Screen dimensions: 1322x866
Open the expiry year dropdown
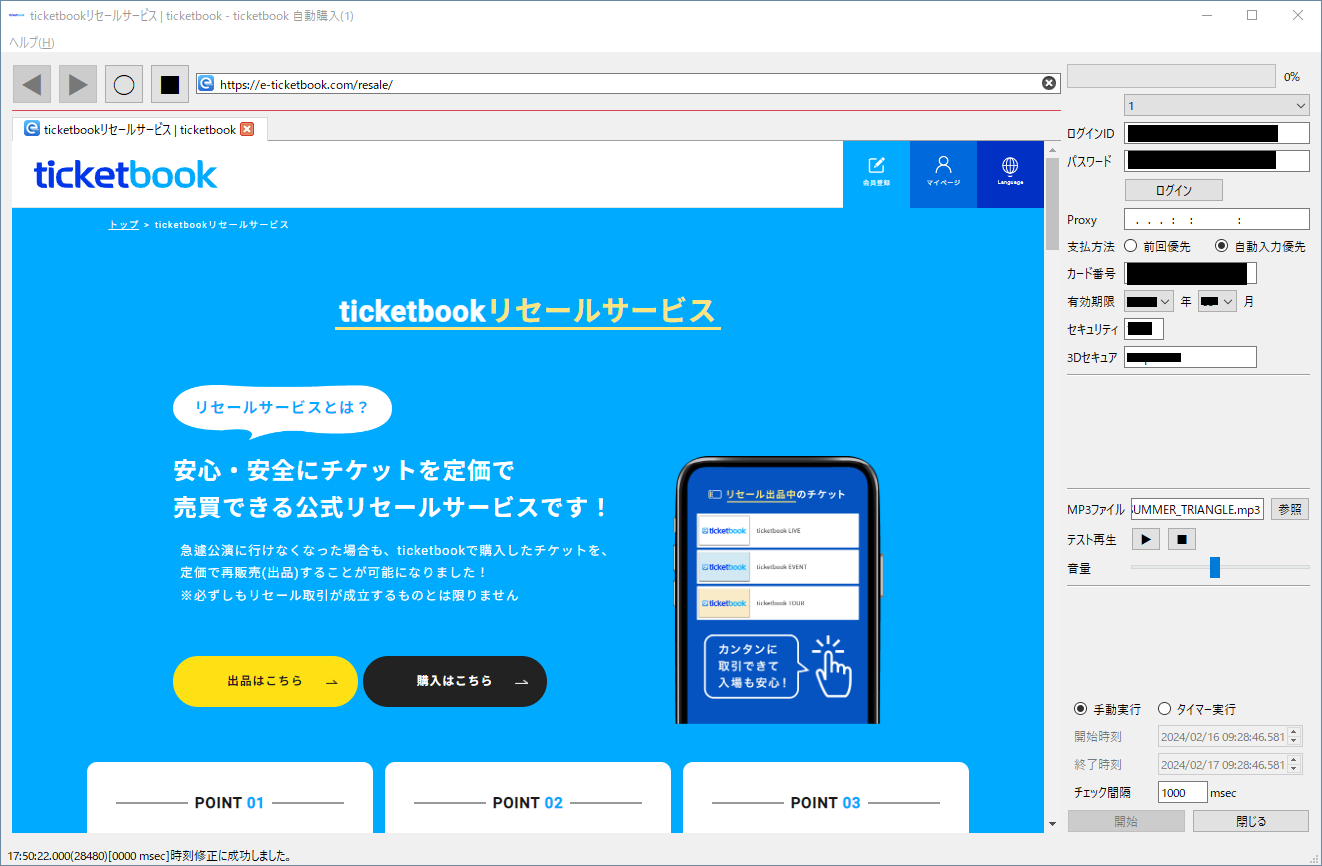click(1149, 301)
